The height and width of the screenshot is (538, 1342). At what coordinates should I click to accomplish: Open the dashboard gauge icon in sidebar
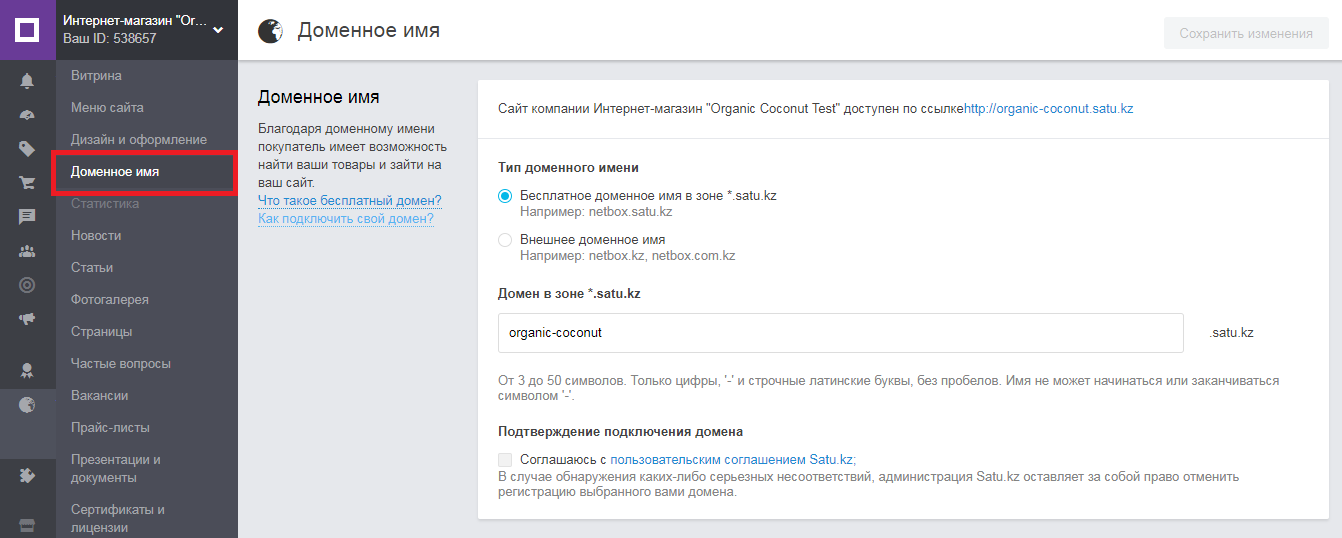[27, 115]
